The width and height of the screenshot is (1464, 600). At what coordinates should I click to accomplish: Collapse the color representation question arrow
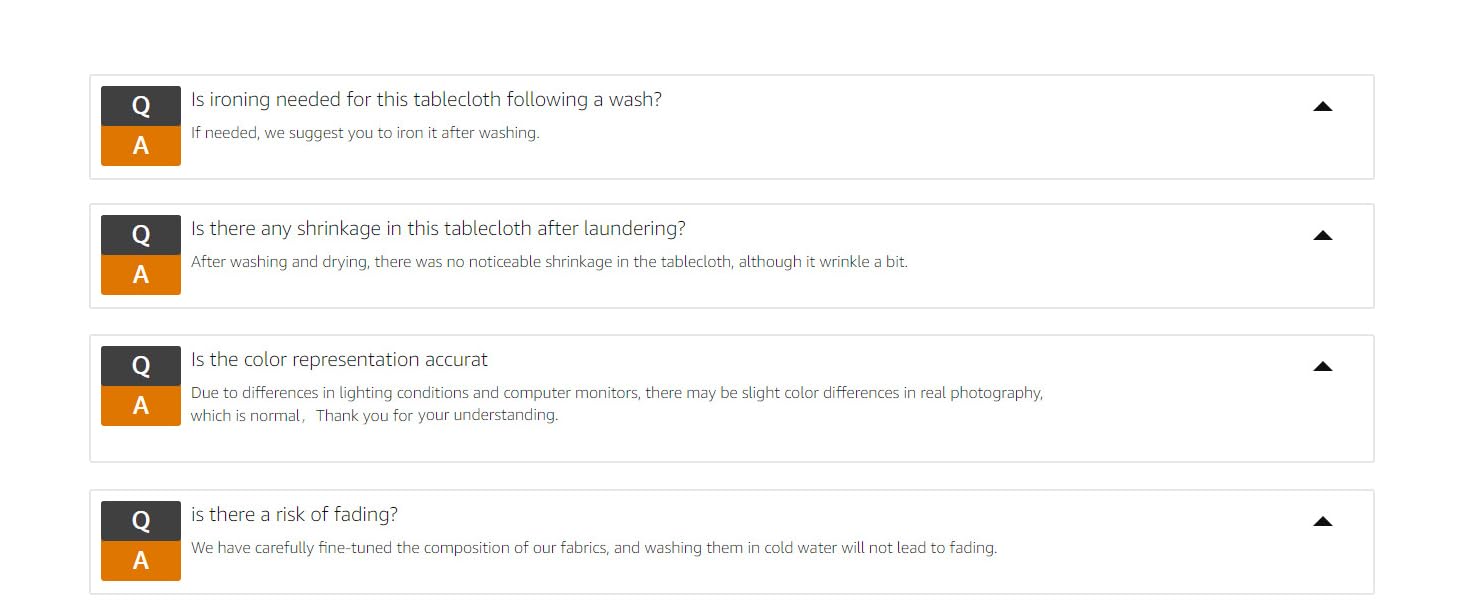(x=1323, y=367)
